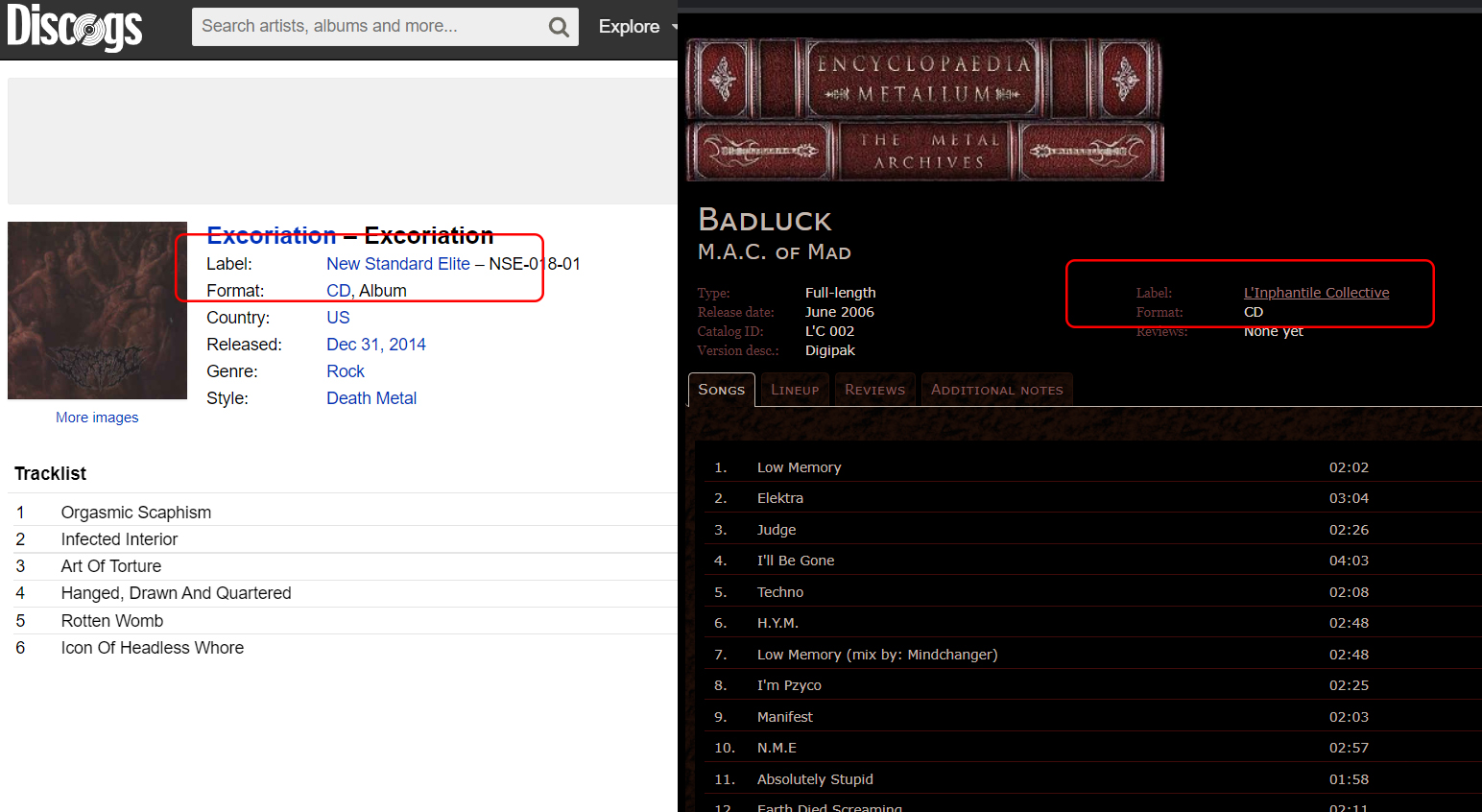This screenshot has width=1482, height=812.
Task: Select track Orgasmic Scaphism
Action: coord(136,513)
